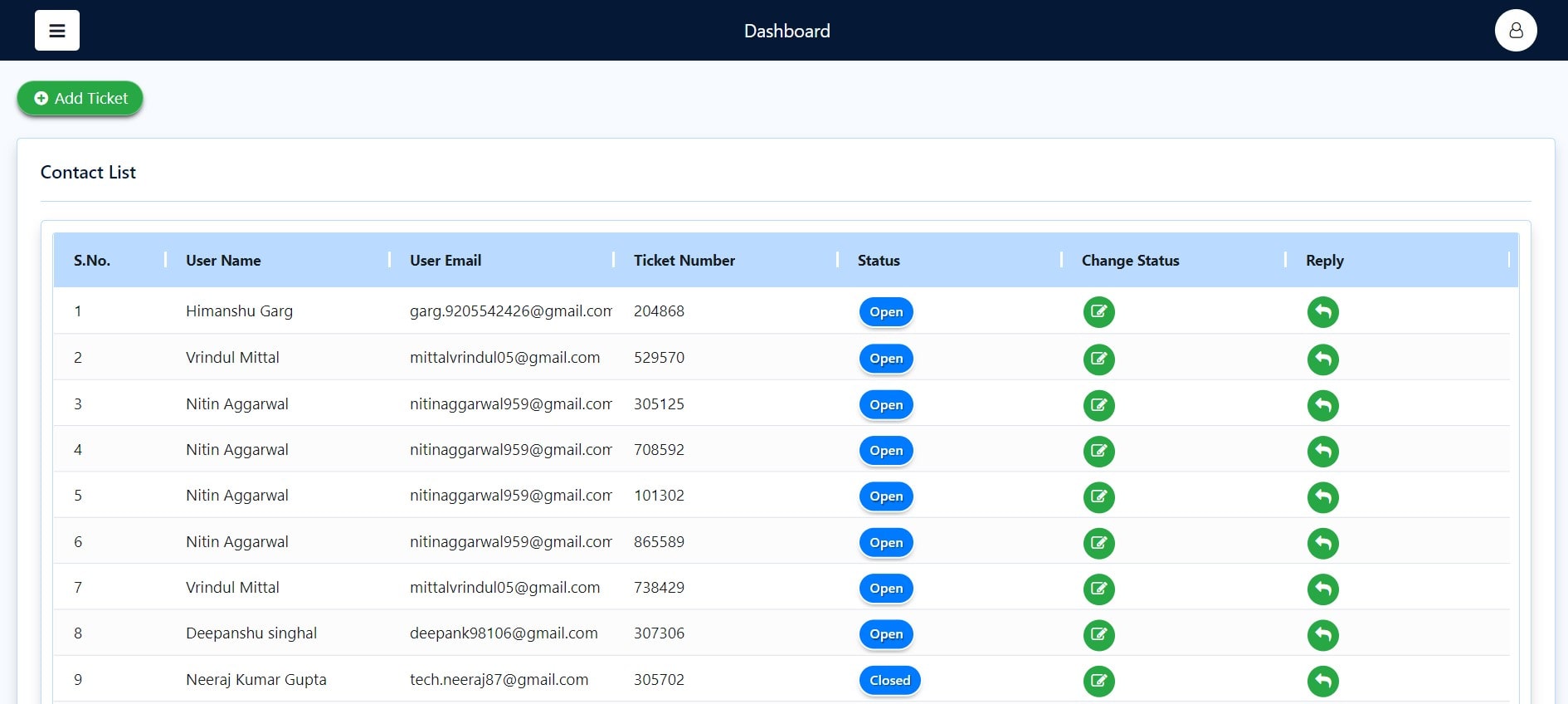Reply to Neeraj Kumar Gupta's ticket
The image size is (1568, 704).
pos(1323,682)
